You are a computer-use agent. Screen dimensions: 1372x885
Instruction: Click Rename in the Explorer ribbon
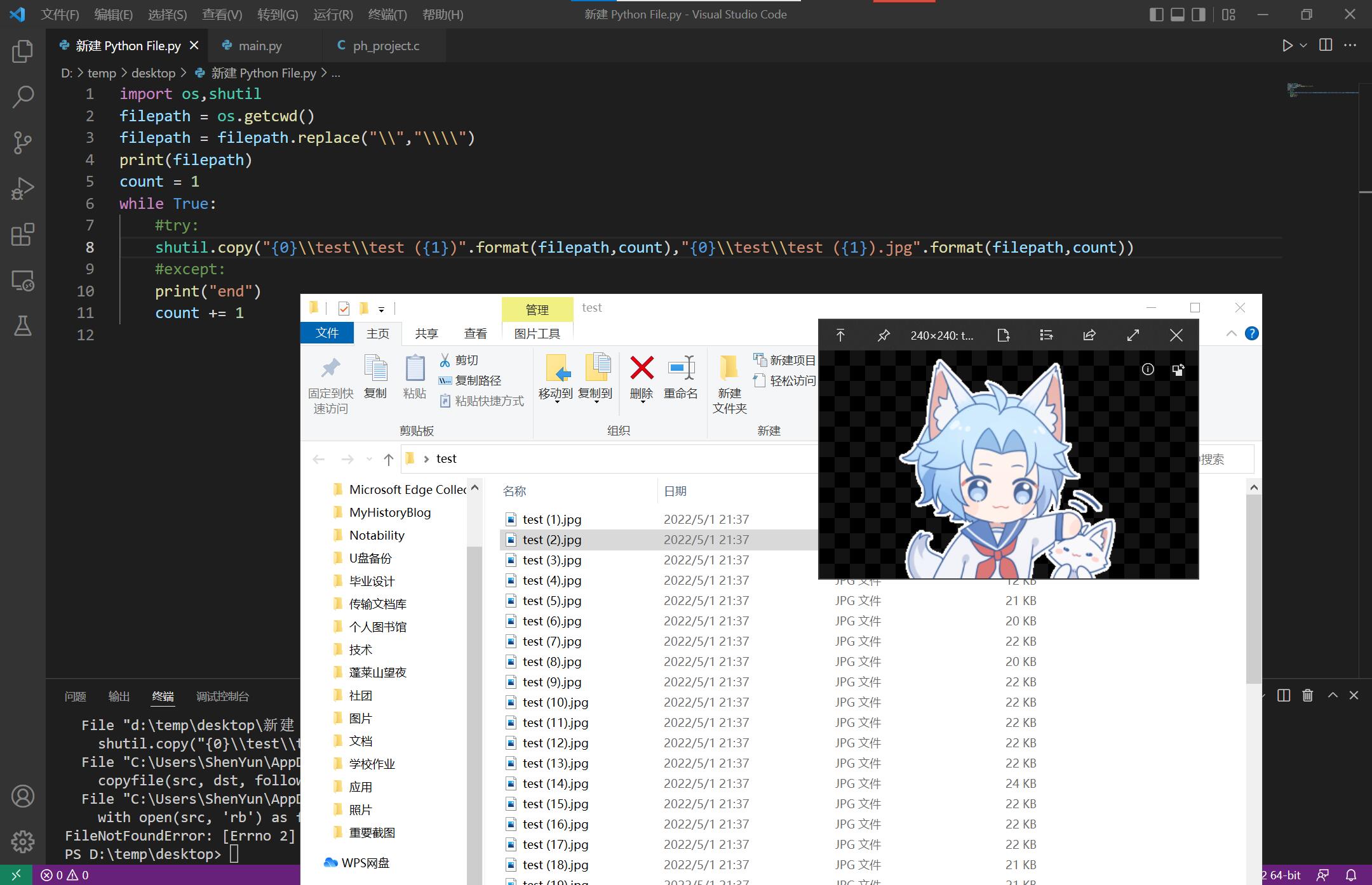(680, 378)
